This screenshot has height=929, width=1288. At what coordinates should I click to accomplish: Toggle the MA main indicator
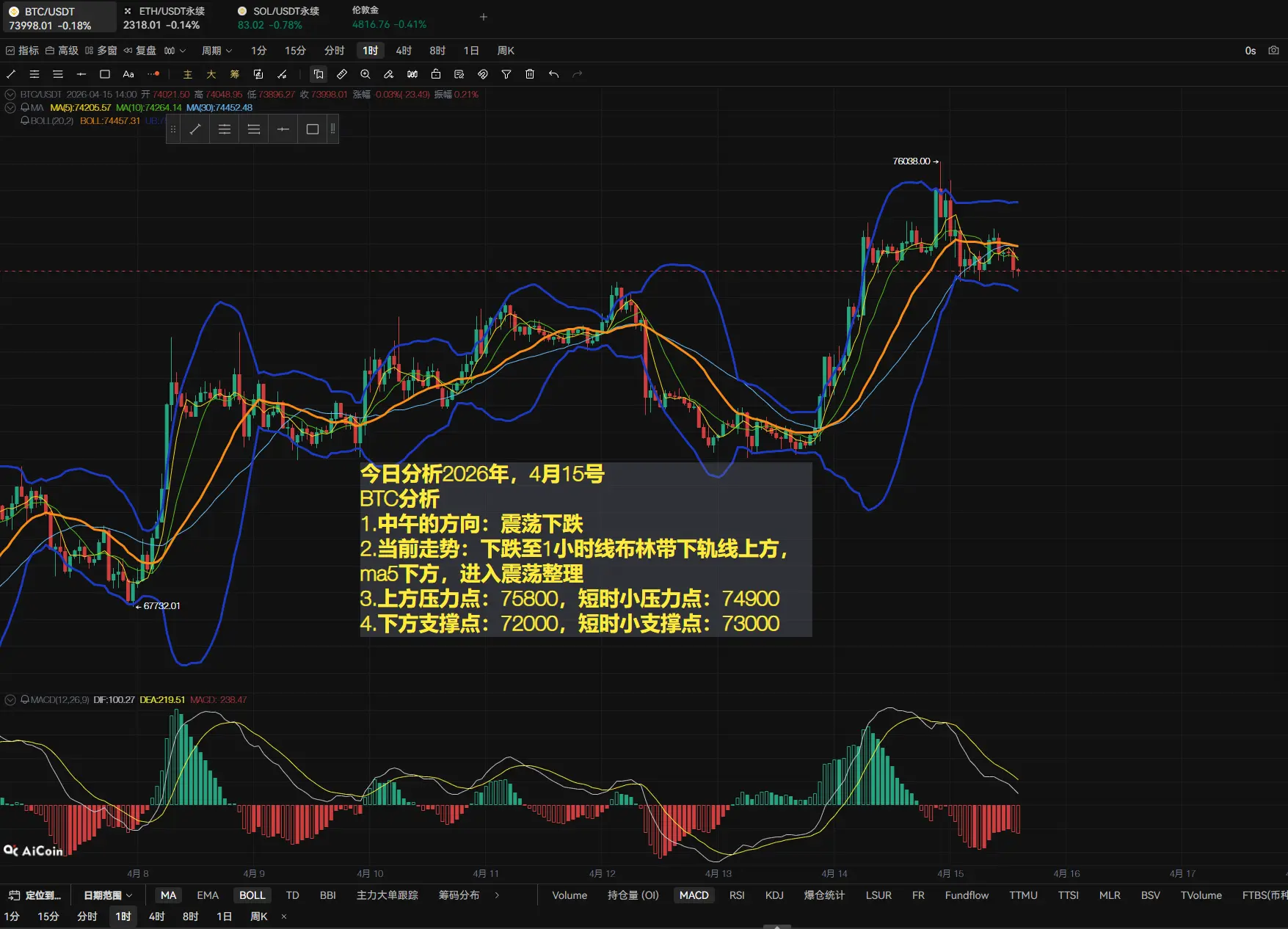coord(169,895)
